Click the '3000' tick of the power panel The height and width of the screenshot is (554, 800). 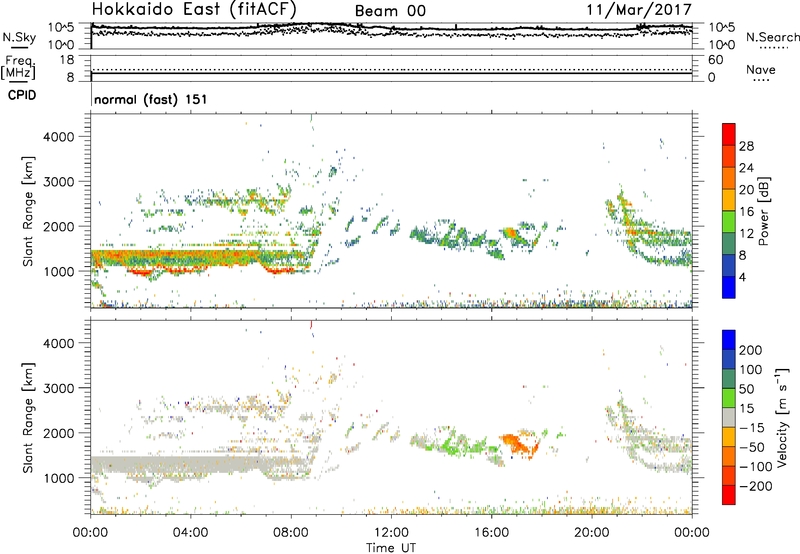pos(58,182)
